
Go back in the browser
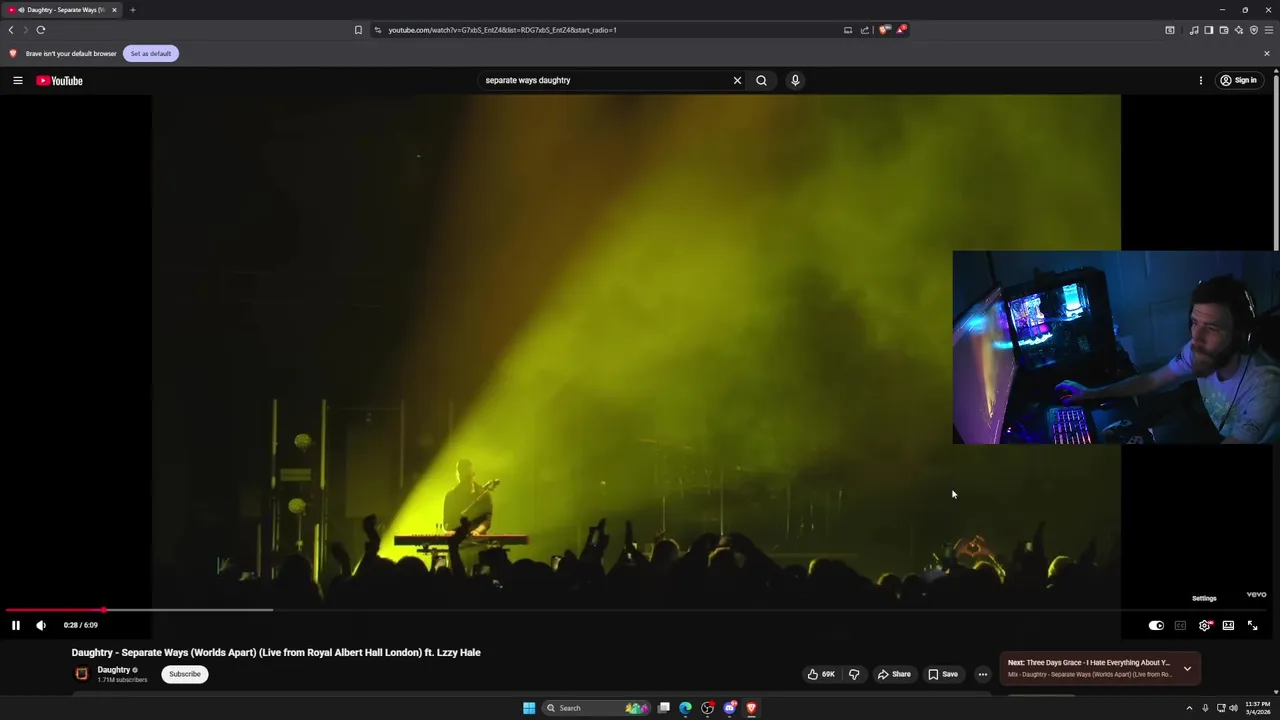(x=11, y=30)
